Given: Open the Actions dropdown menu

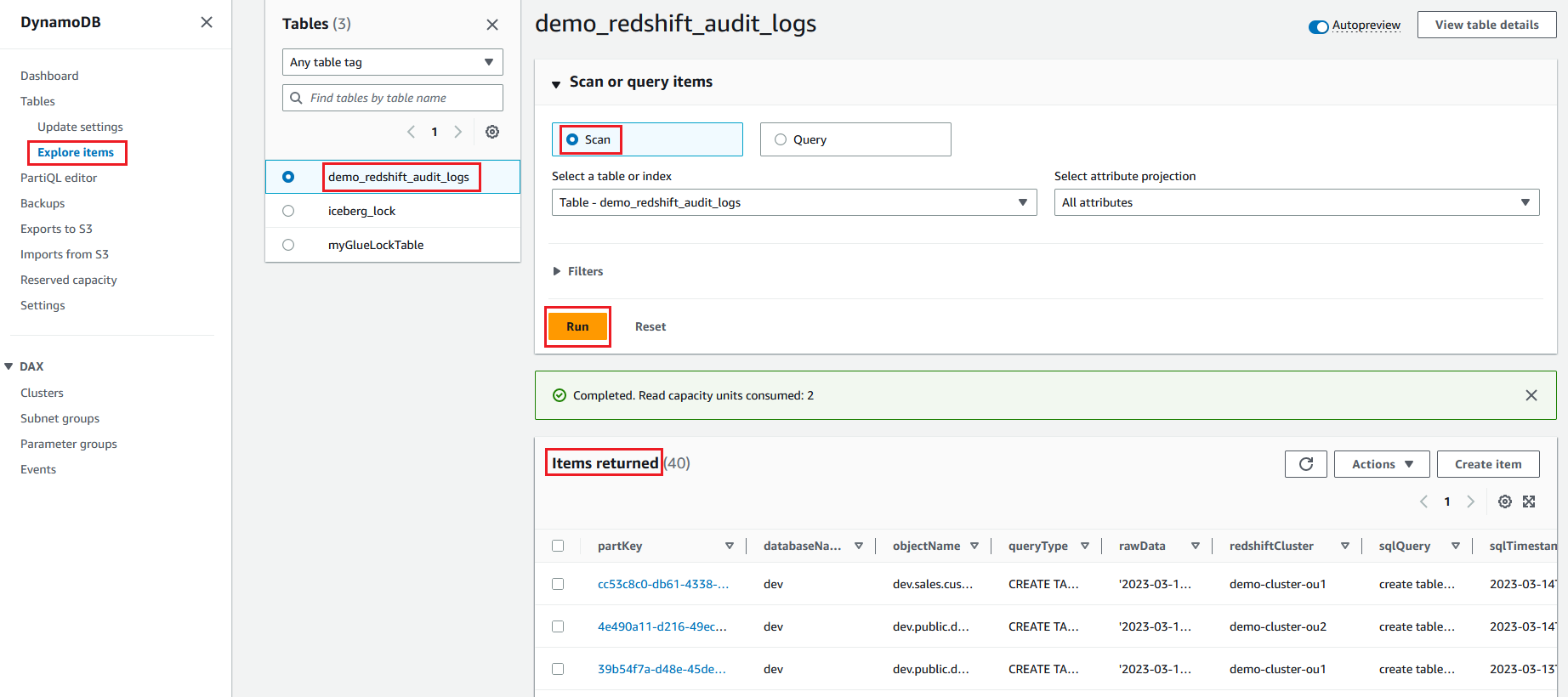Looking at the screenshot, I should click(1382, 464).
